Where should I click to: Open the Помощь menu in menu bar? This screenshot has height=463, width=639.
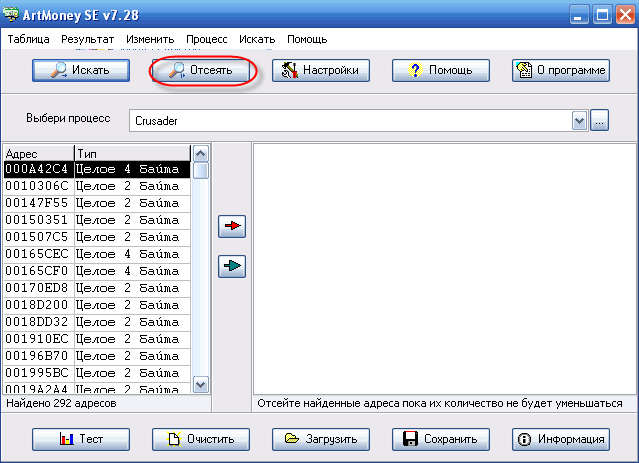[307, 39]
